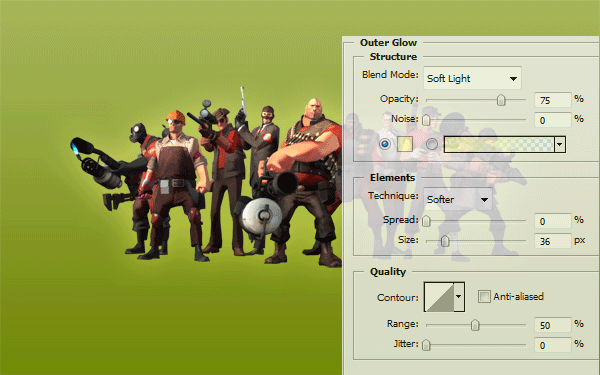Click the Spread value field
Image resolution: width=600 pixels, height=375 pixels.
pos(553,221)
